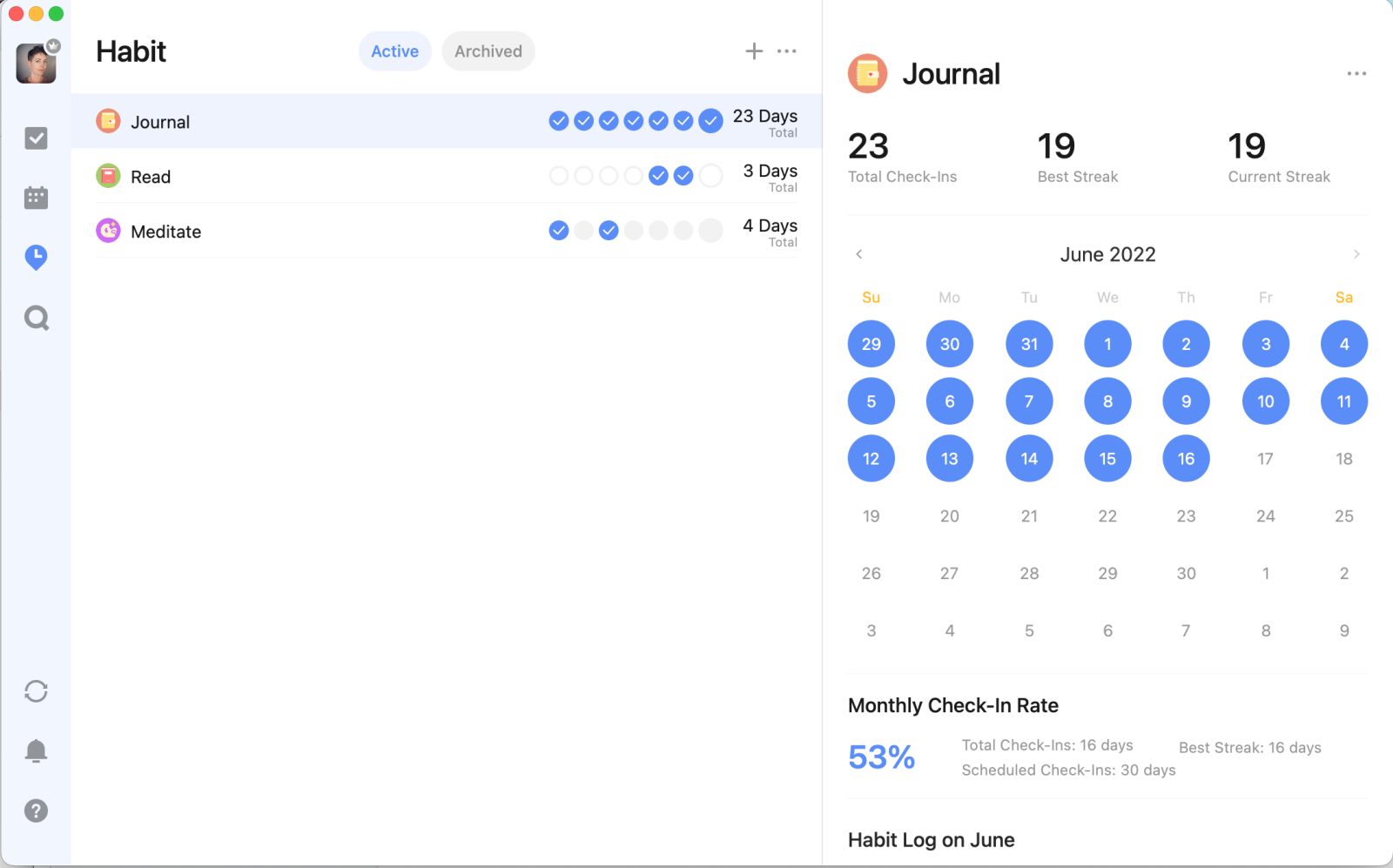
Task: Add a new habit with plus icon
Action: 754,51
